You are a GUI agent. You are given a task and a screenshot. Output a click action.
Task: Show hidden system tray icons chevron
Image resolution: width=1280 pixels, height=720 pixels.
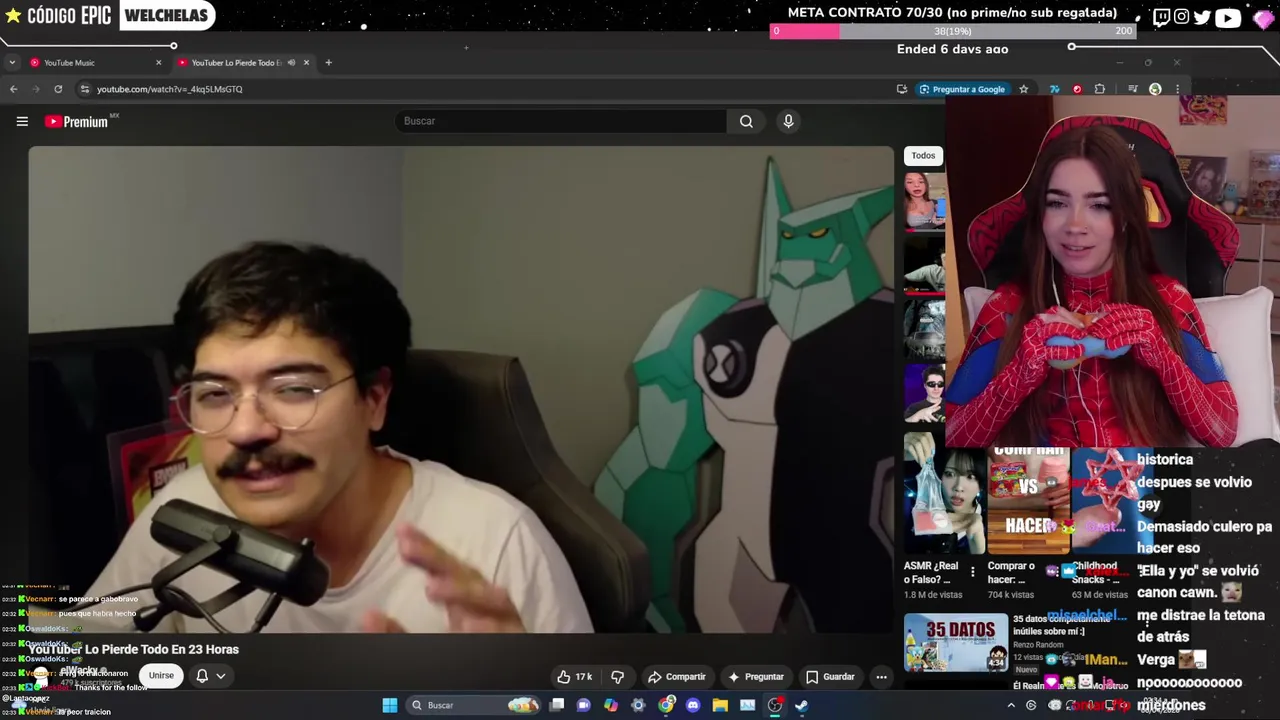point(1011,705)
